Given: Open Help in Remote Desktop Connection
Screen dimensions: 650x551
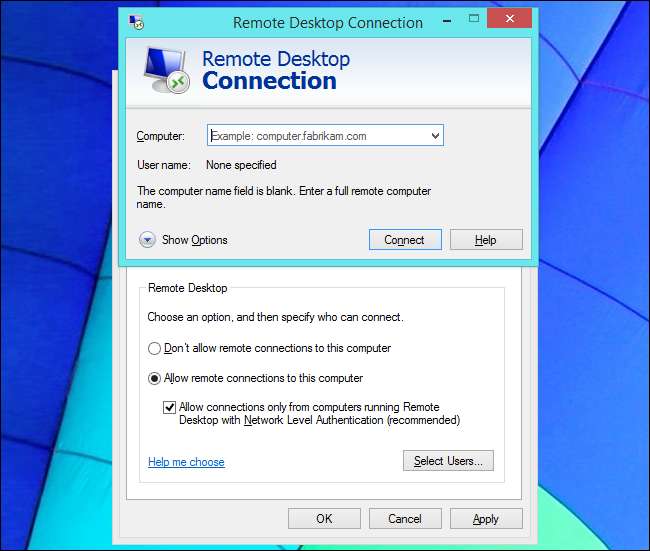Looking at the screenshot, I should [486, 240].
